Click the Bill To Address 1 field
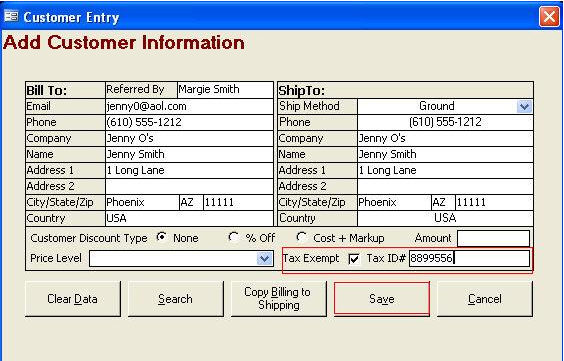 coord(189,170)
